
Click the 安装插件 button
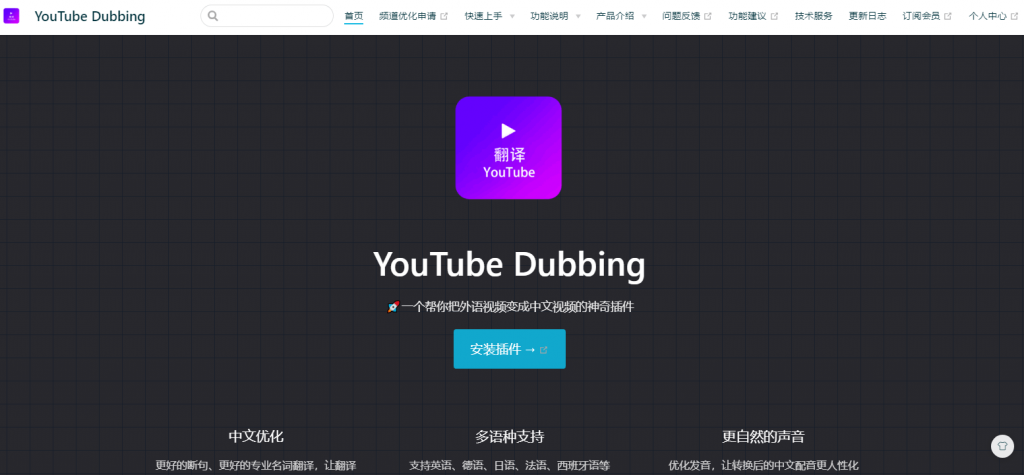tap(509, 349)
